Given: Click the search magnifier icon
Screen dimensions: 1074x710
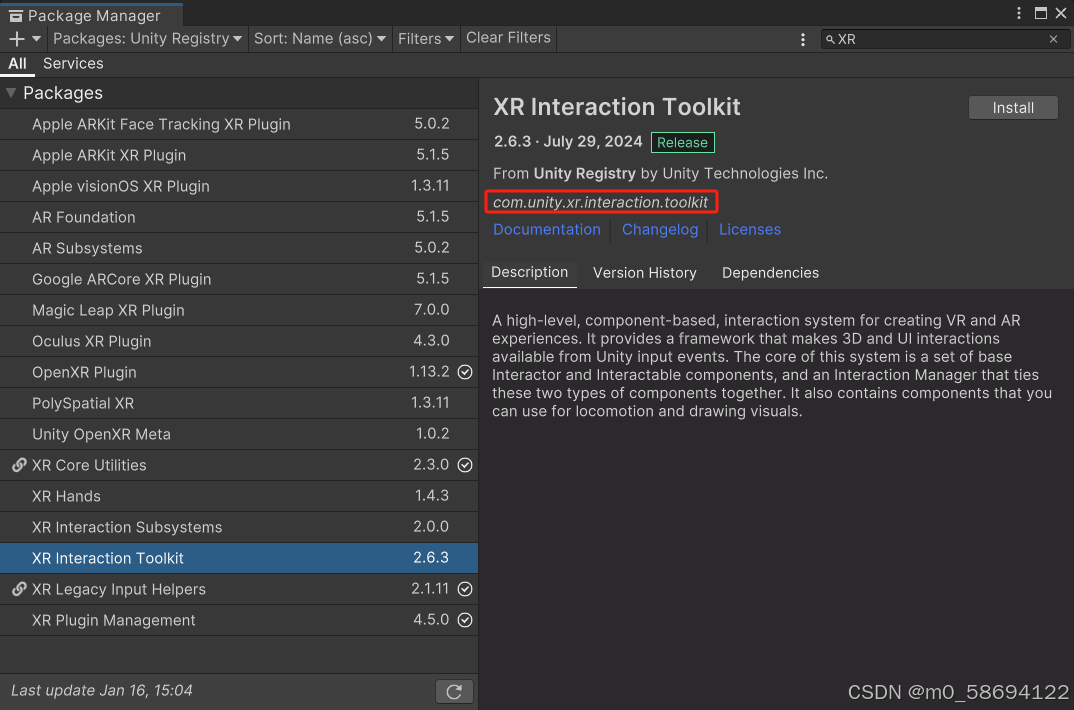Looking at the screenshot, I should pyautogui.click(x=832, y=39).
